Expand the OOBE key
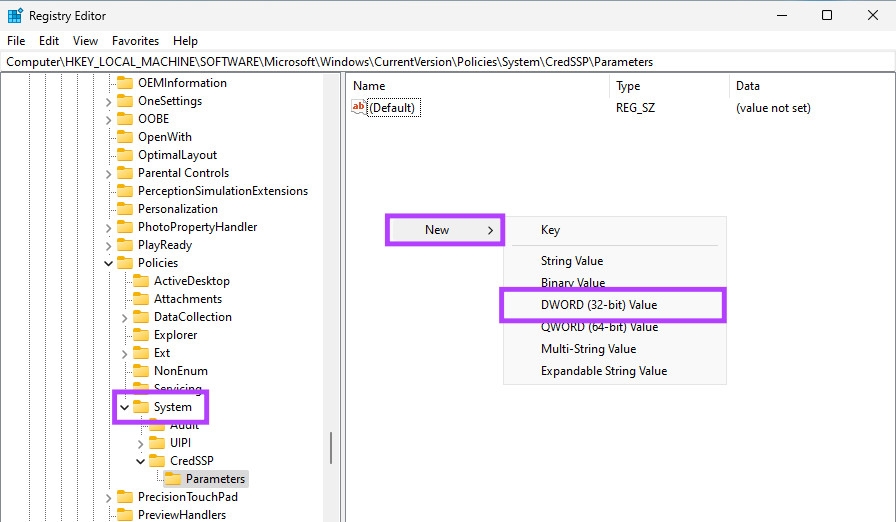 [109, 119]
